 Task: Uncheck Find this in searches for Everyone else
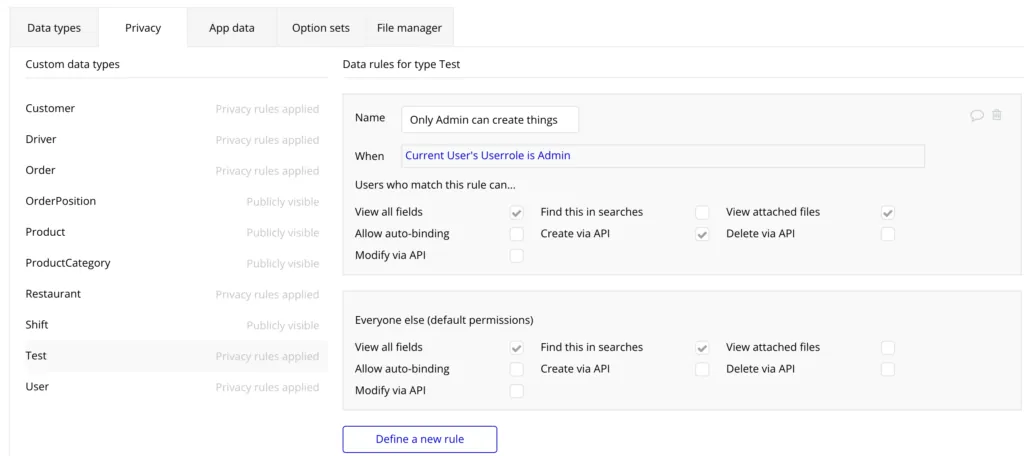click(x=702, y=348)
